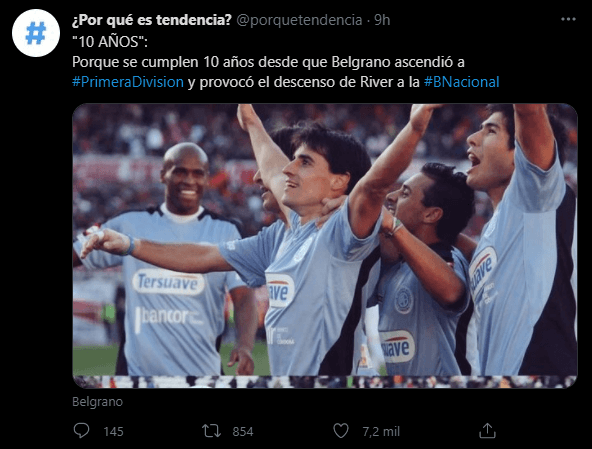Open the three-dot more options menu
The image size is (592, 449).
(568, 19)
